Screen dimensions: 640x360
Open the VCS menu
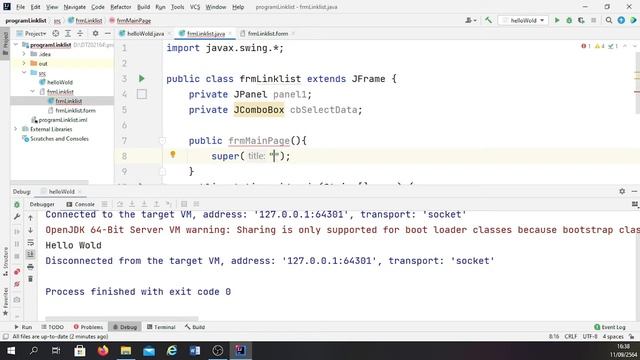tap(195, 7)
